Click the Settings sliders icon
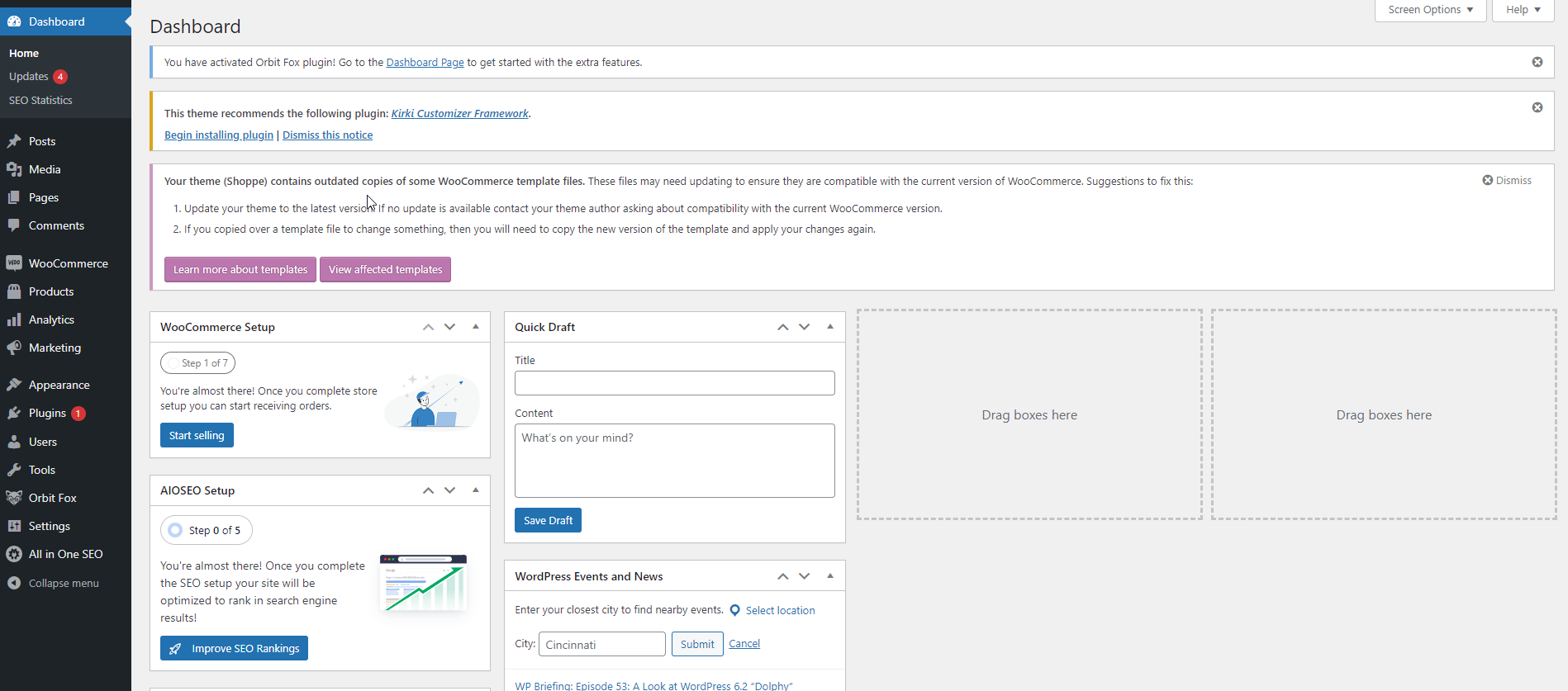 point(14,526)
